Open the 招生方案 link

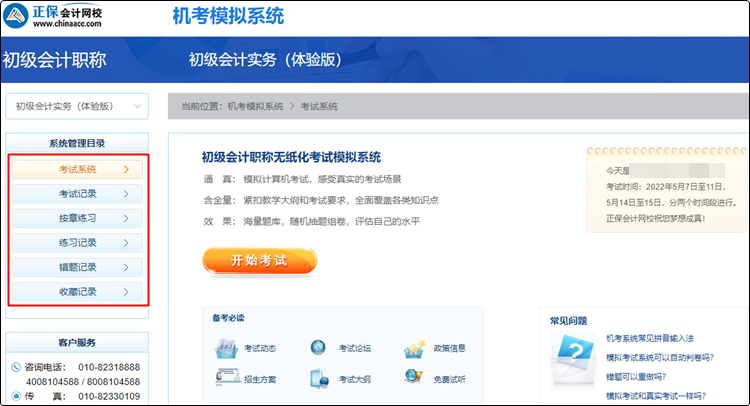pyautogui.click(x=260, y=379)
